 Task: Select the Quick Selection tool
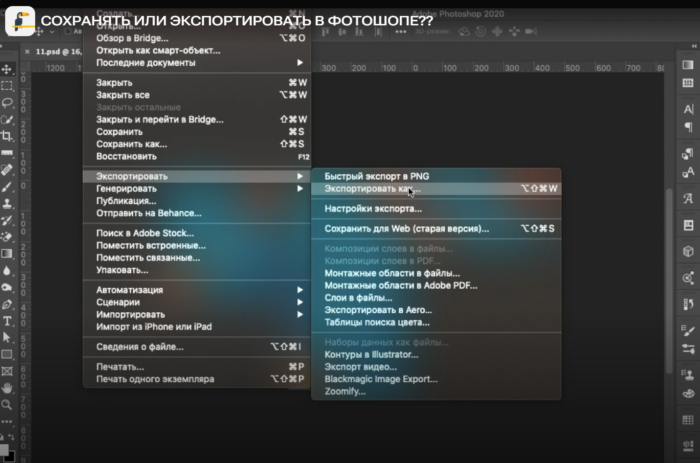(x=7, y=120)
